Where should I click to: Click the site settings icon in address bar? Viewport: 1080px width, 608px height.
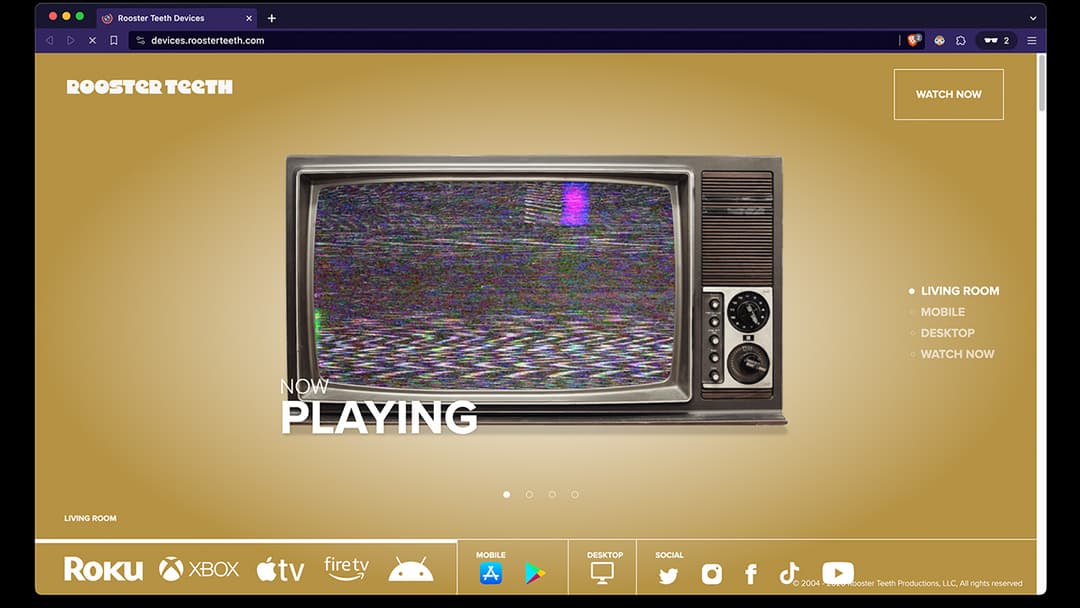tap(141, 41)
